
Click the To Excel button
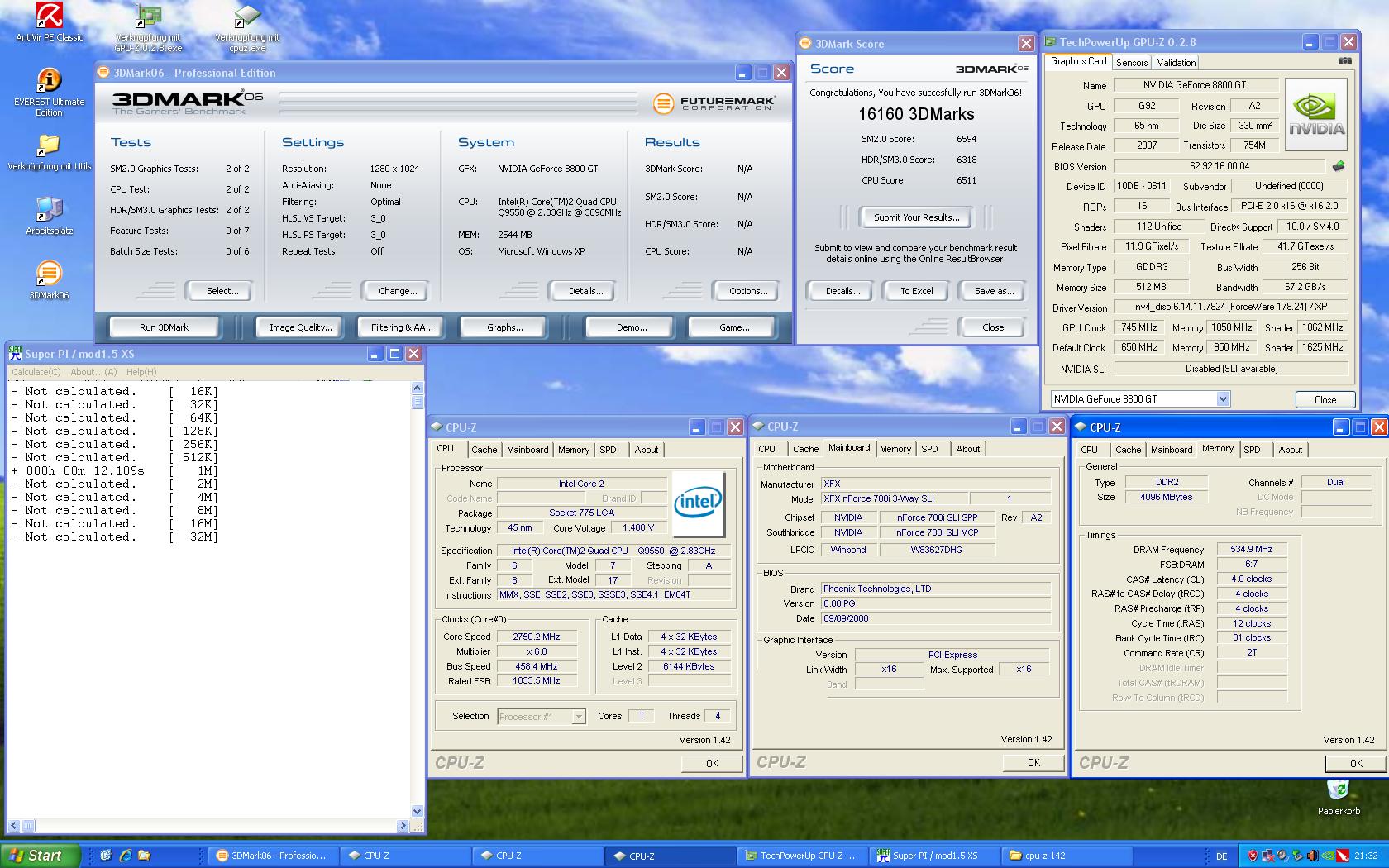(916, 291)
